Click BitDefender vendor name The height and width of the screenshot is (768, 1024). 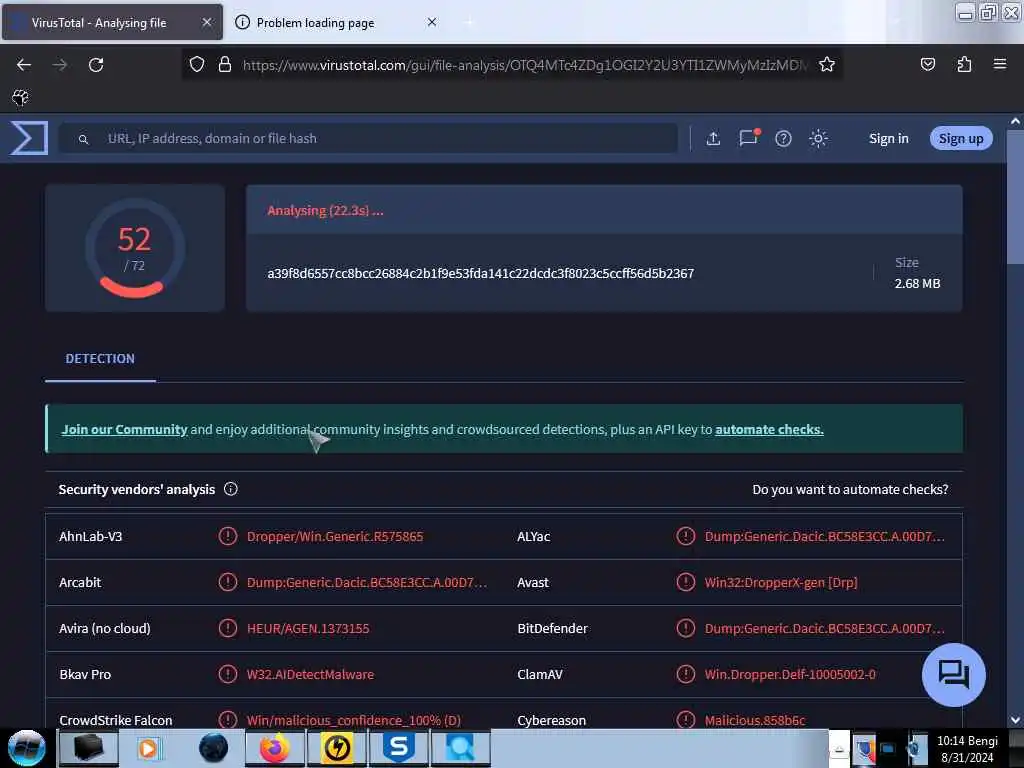(x=552, y=628)
